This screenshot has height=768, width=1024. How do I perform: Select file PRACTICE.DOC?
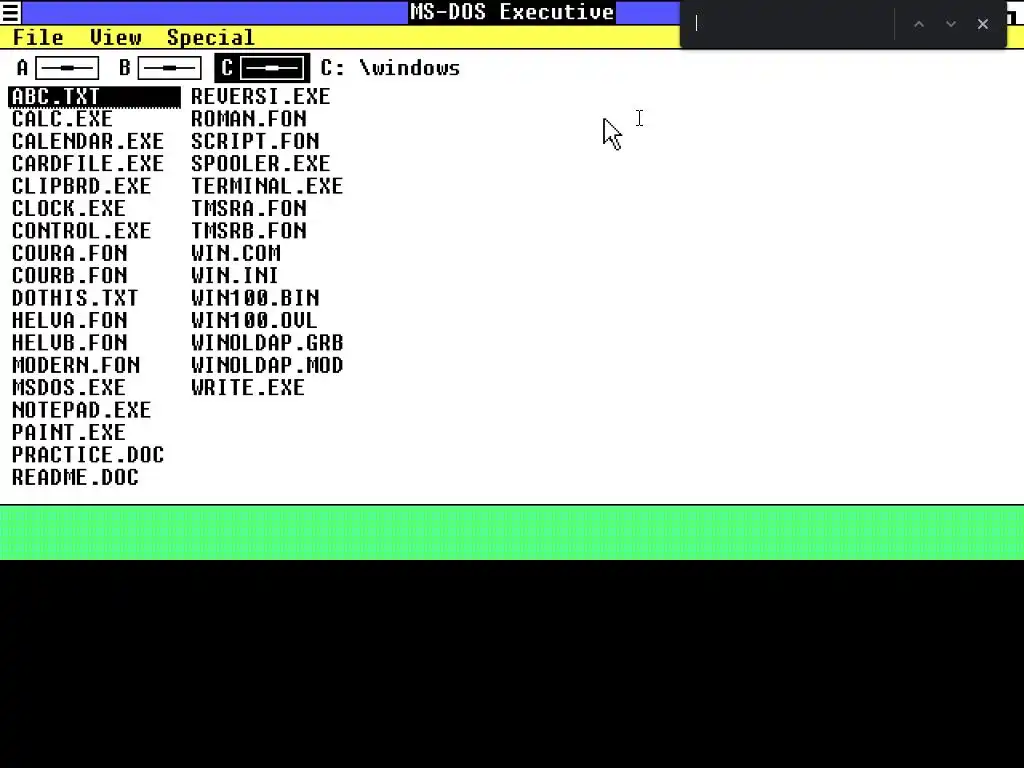88,455
